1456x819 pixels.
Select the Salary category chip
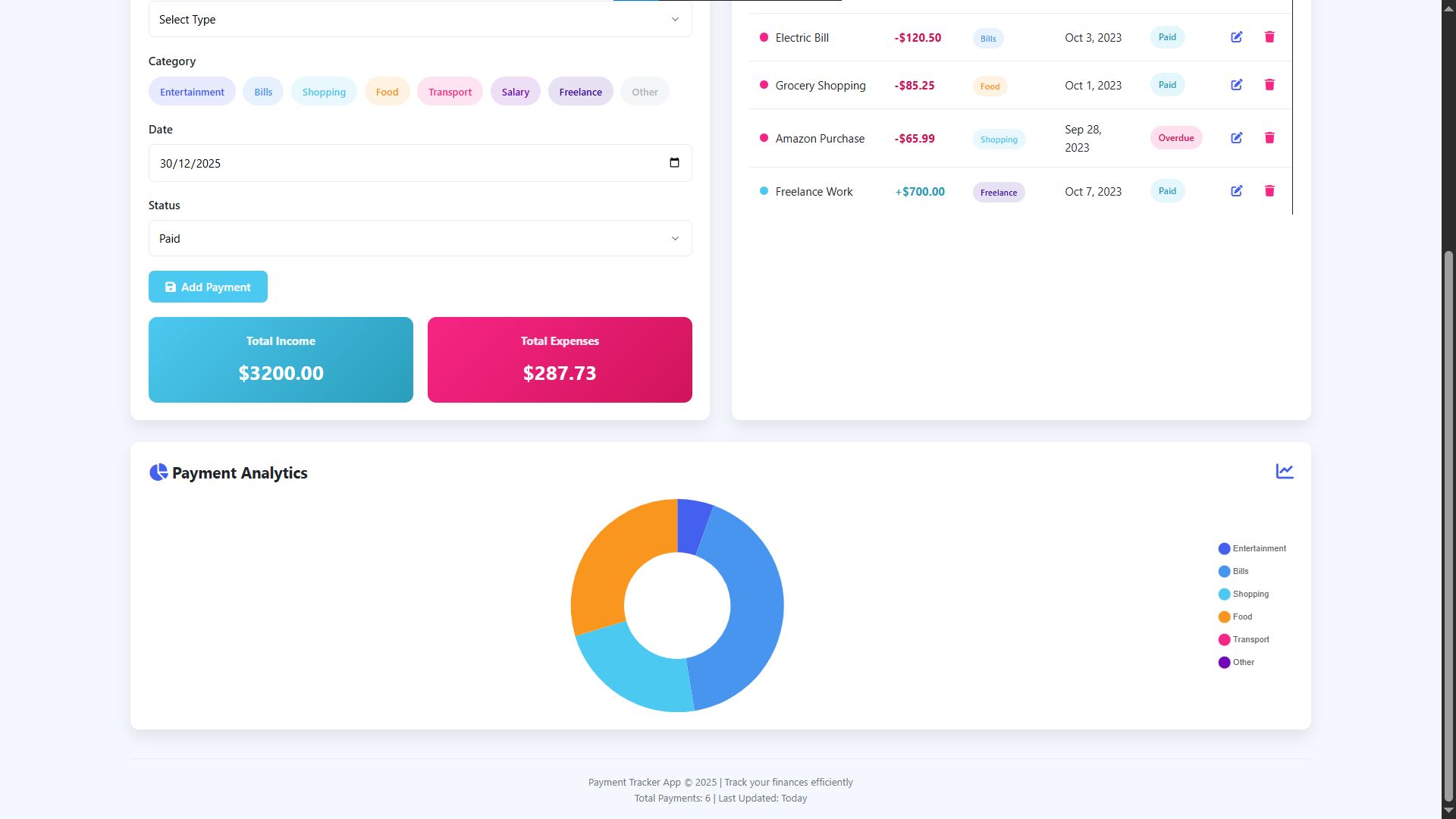(x=515, y=92)
